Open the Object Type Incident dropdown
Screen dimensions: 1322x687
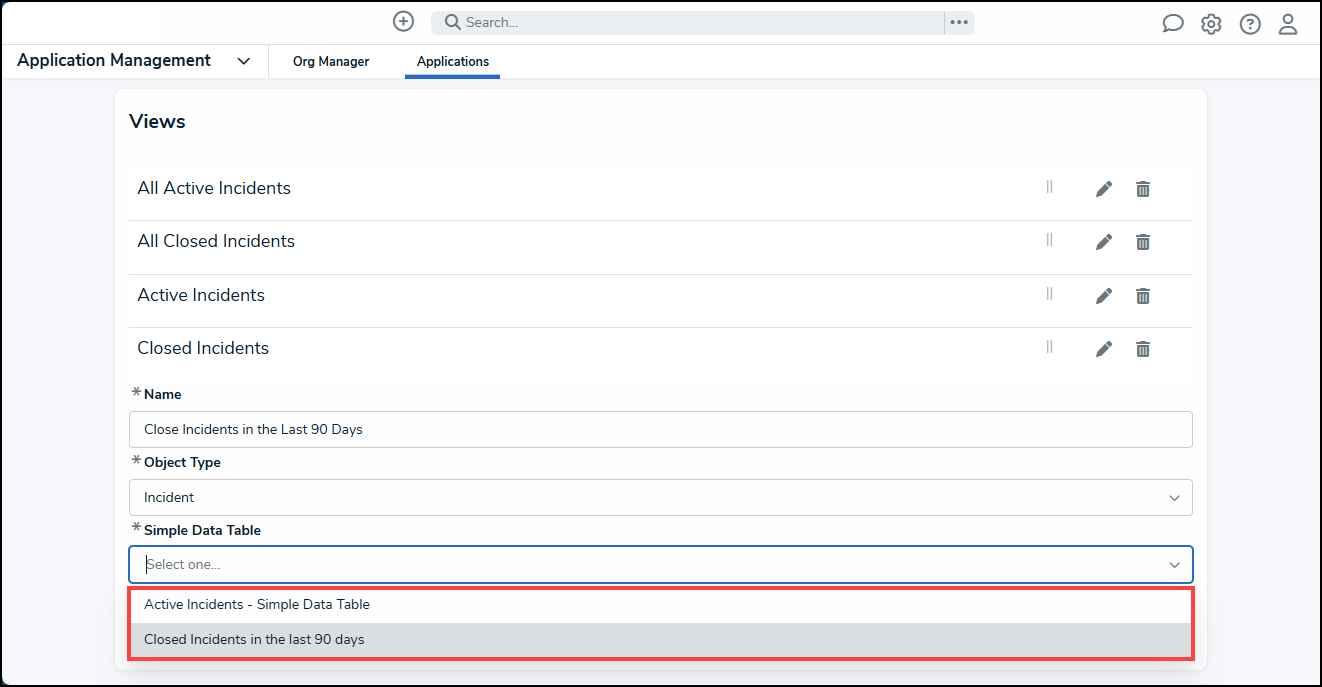[660, 497]
